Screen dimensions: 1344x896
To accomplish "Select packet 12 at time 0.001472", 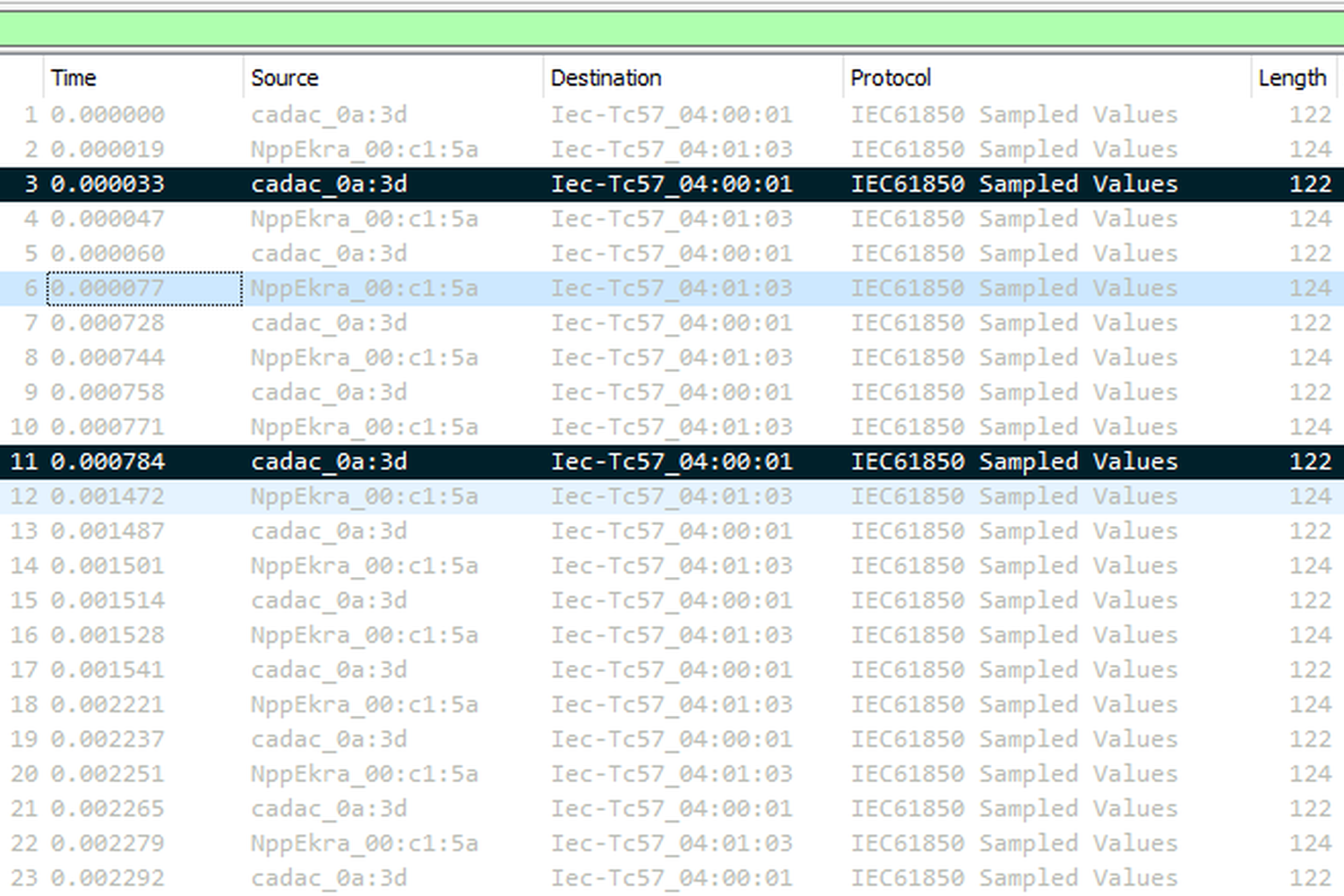I will coord(672,496).
